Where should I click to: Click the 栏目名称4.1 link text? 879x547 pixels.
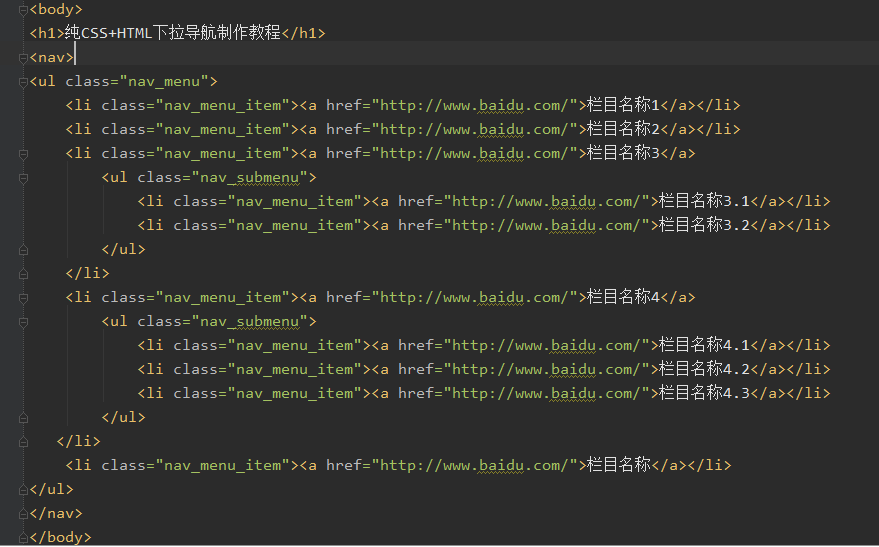[704, 345]
